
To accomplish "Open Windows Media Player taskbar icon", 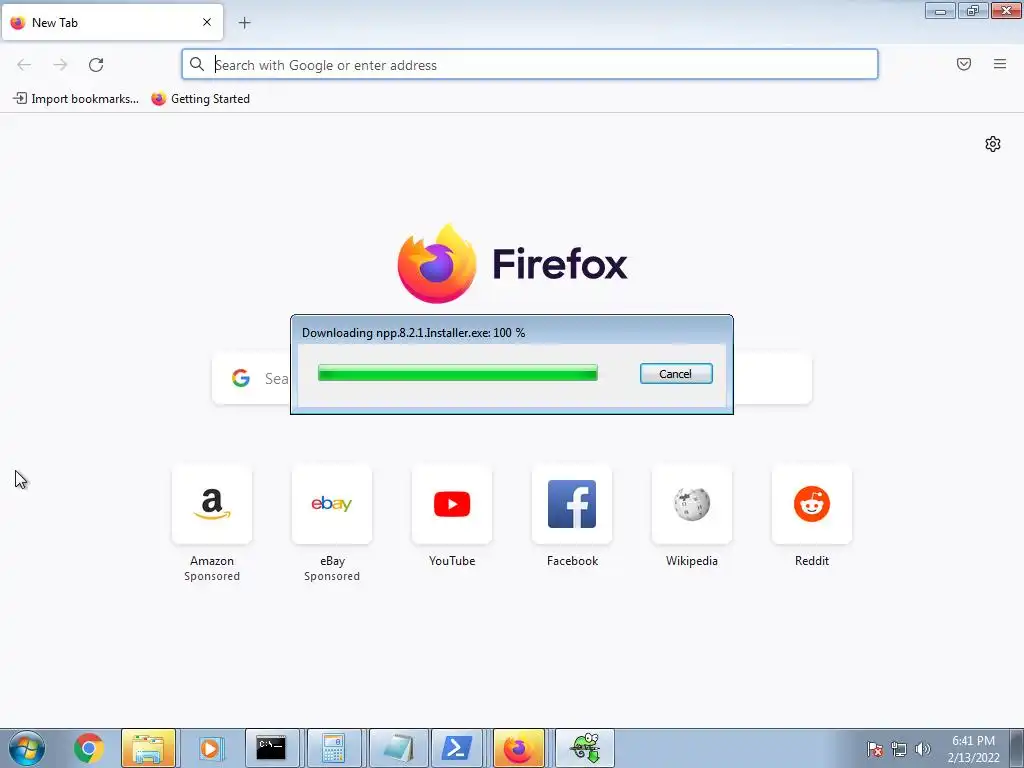I will (x=210, y=748).
